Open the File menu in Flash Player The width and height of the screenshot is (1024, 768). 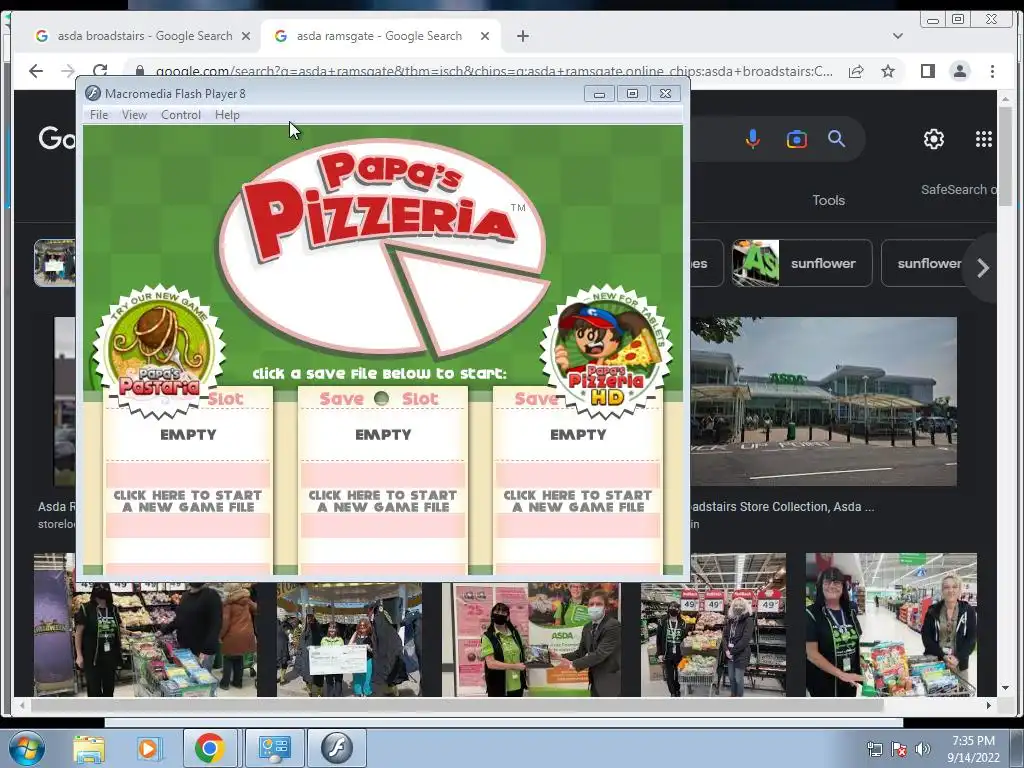(99, 115)
